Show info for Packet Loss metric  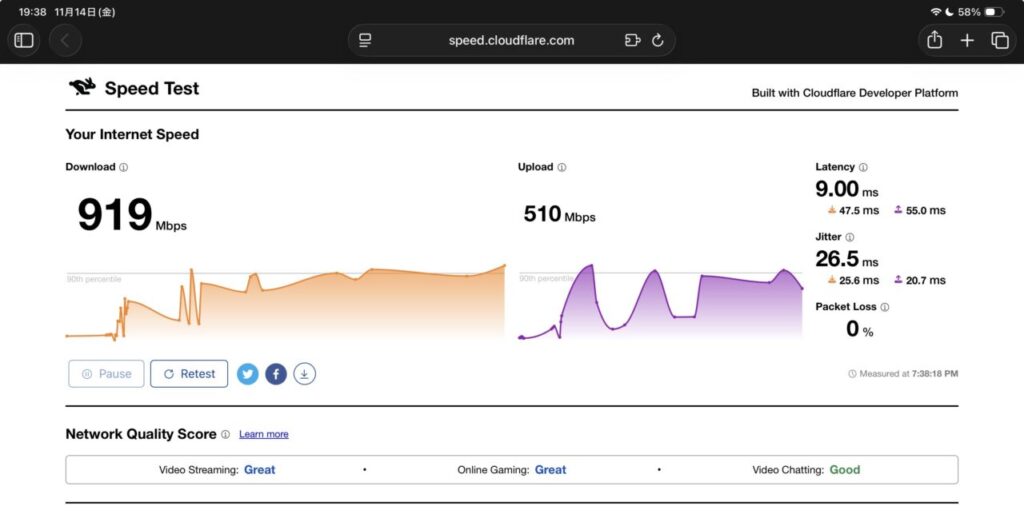(x=885, y=307)
